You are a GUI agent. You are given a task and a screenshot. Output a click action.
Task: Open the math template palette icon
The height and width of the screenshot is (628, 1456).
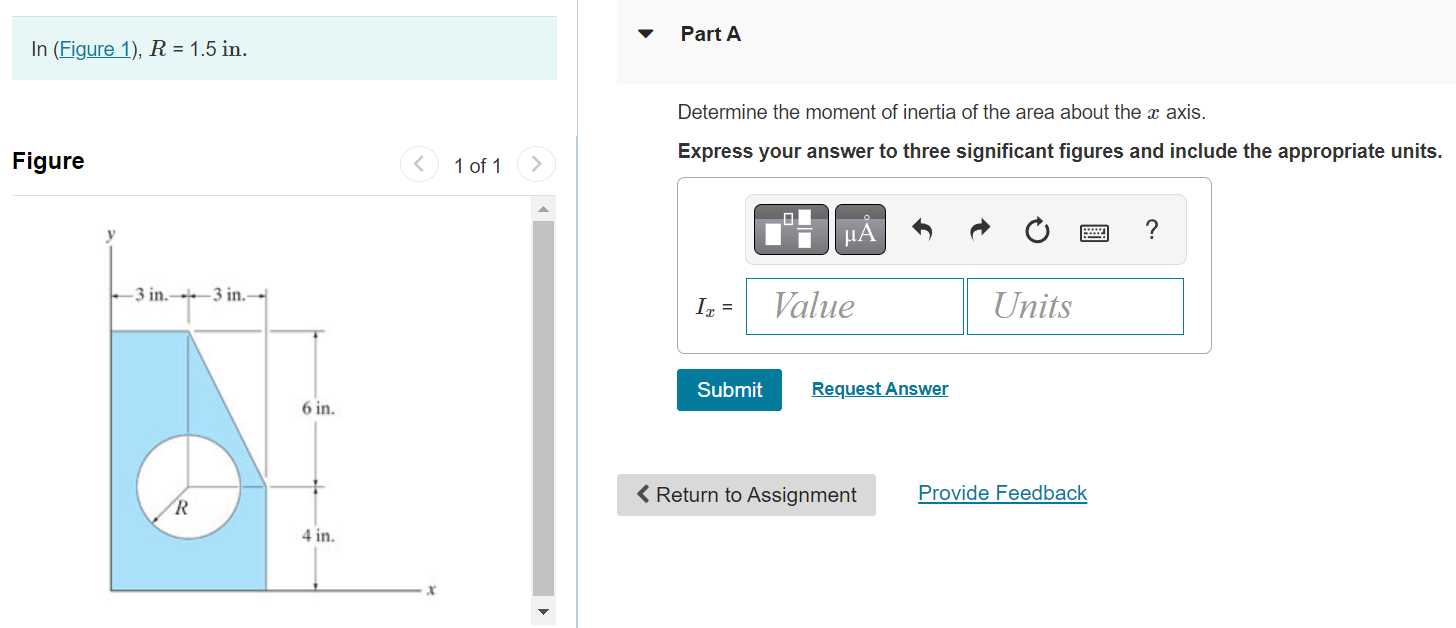pos(789,229)
